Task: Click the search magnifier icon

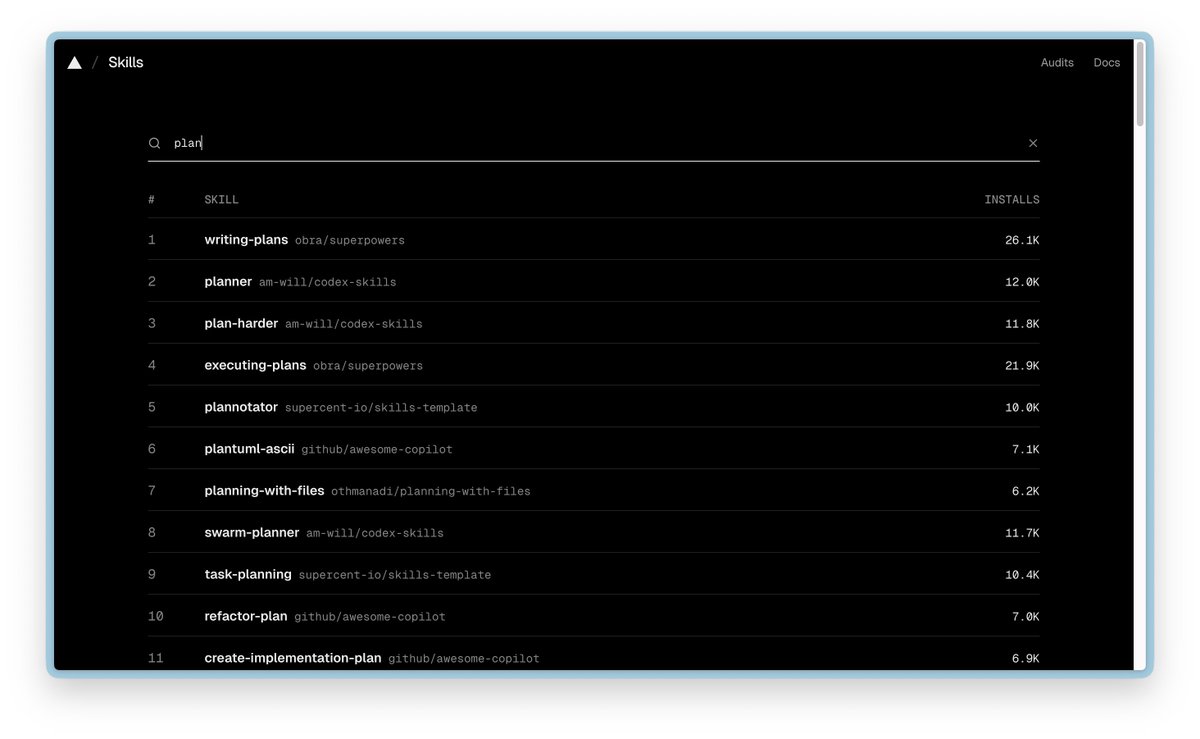Action: [155, 143]
